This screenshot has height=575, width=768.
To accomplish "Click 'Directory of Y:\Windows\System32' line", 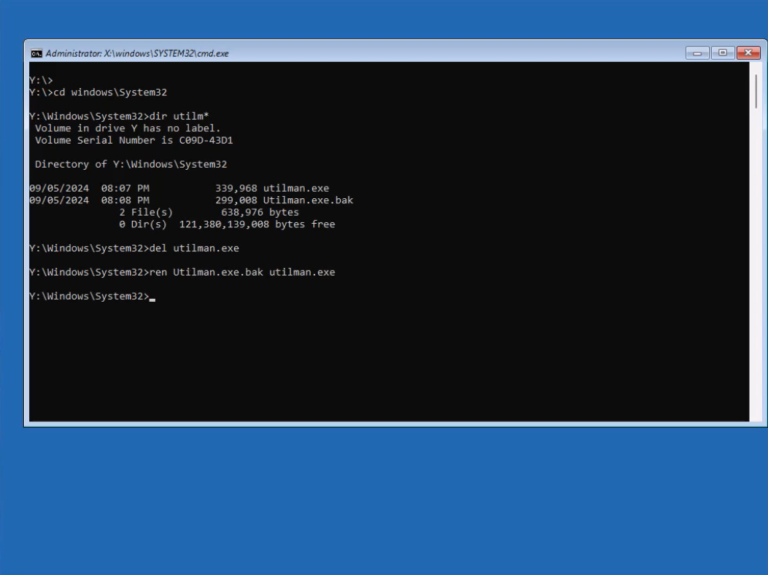I will [131, 164].
